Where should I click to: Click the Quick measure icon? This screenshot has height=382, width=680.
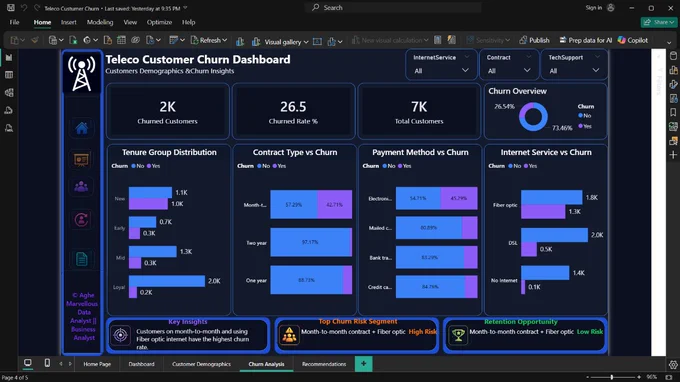point(451,40)
